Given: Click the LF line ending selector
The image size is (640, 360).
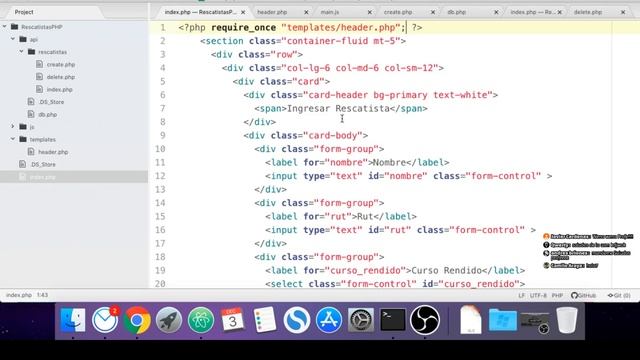Looking at the screenshot, I should coord(522,295).
